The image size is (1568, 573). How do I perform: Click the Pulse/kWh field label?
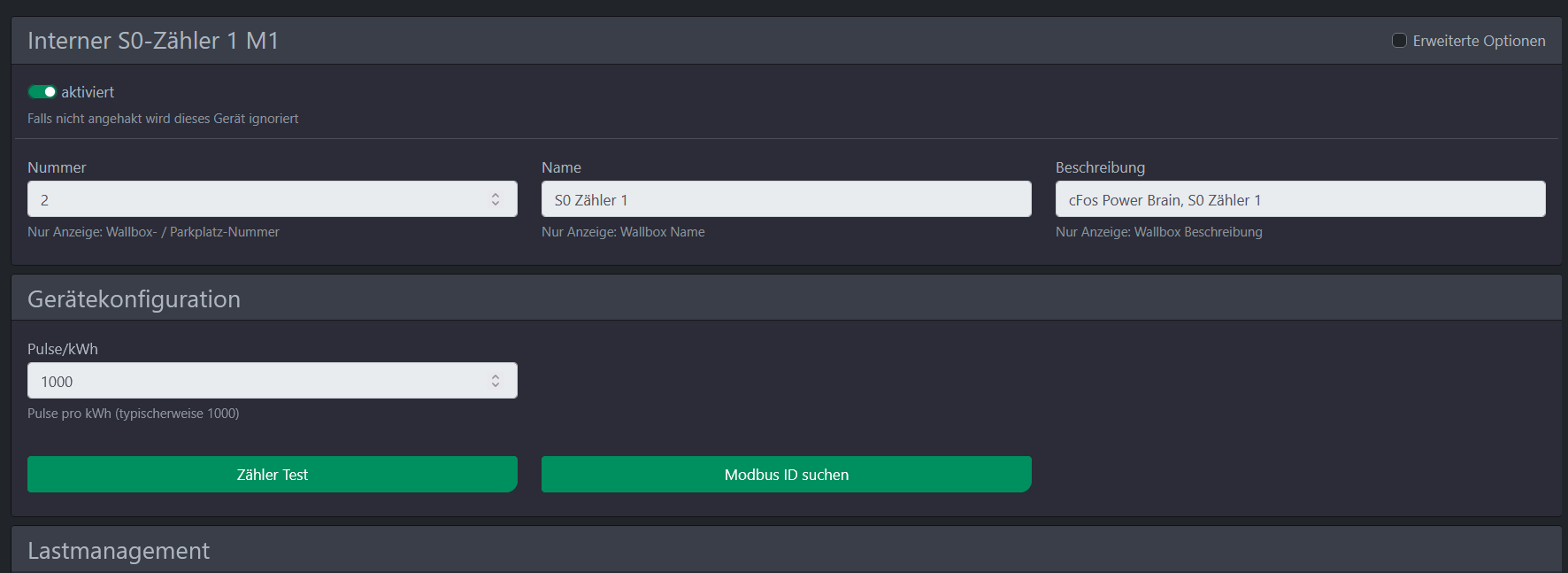[63, 349]
